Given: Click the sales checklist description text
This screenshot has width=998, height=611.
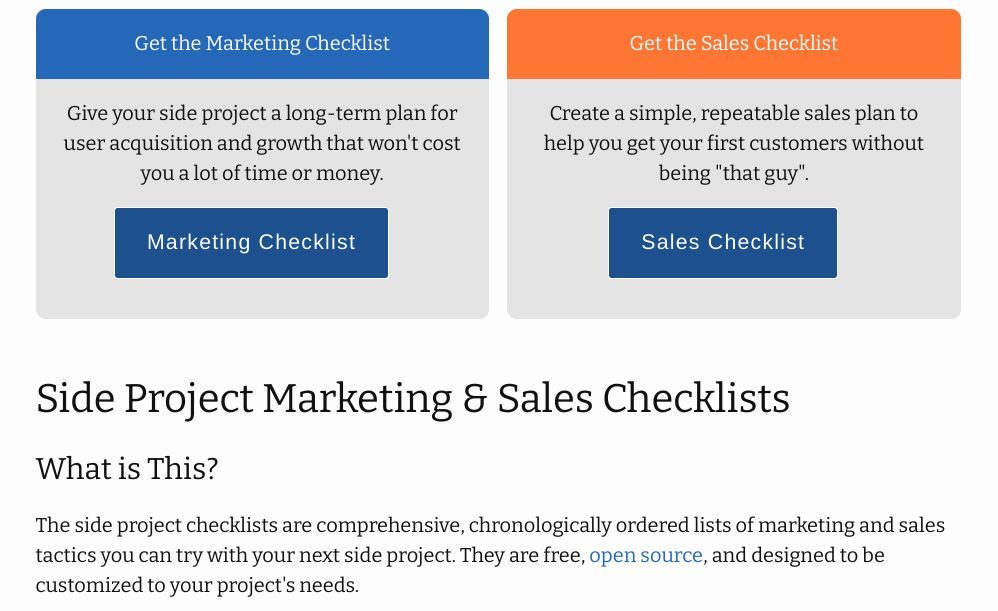Looking at the screenshot, I should tap(735, 143).
